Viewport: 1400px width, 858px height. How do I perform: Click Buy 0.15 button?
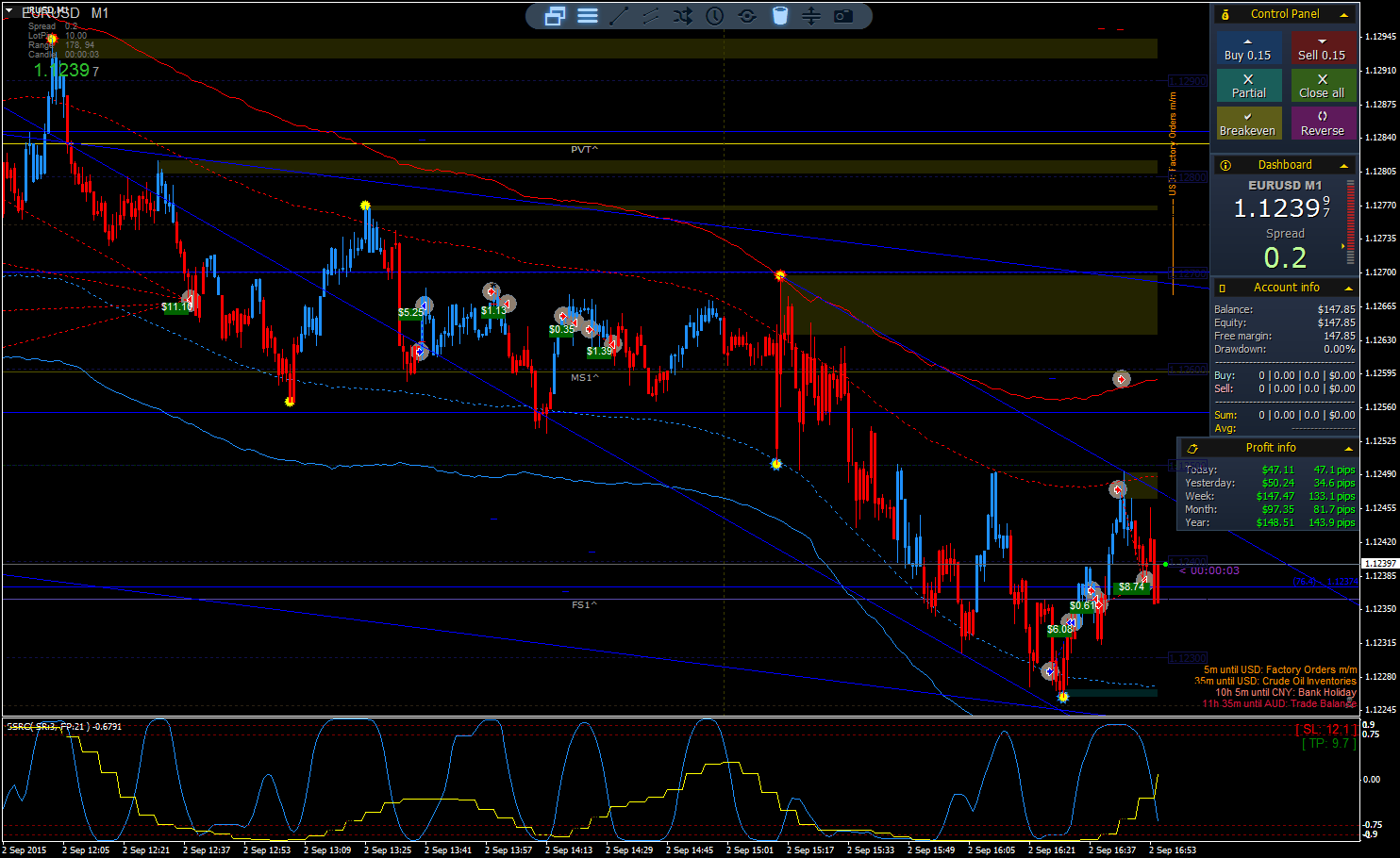point(1248,48)
